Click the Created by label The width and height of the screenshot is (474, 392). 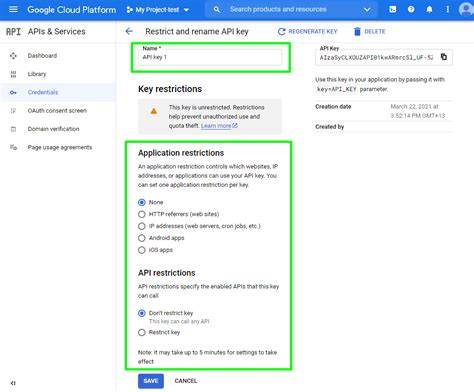330,127
